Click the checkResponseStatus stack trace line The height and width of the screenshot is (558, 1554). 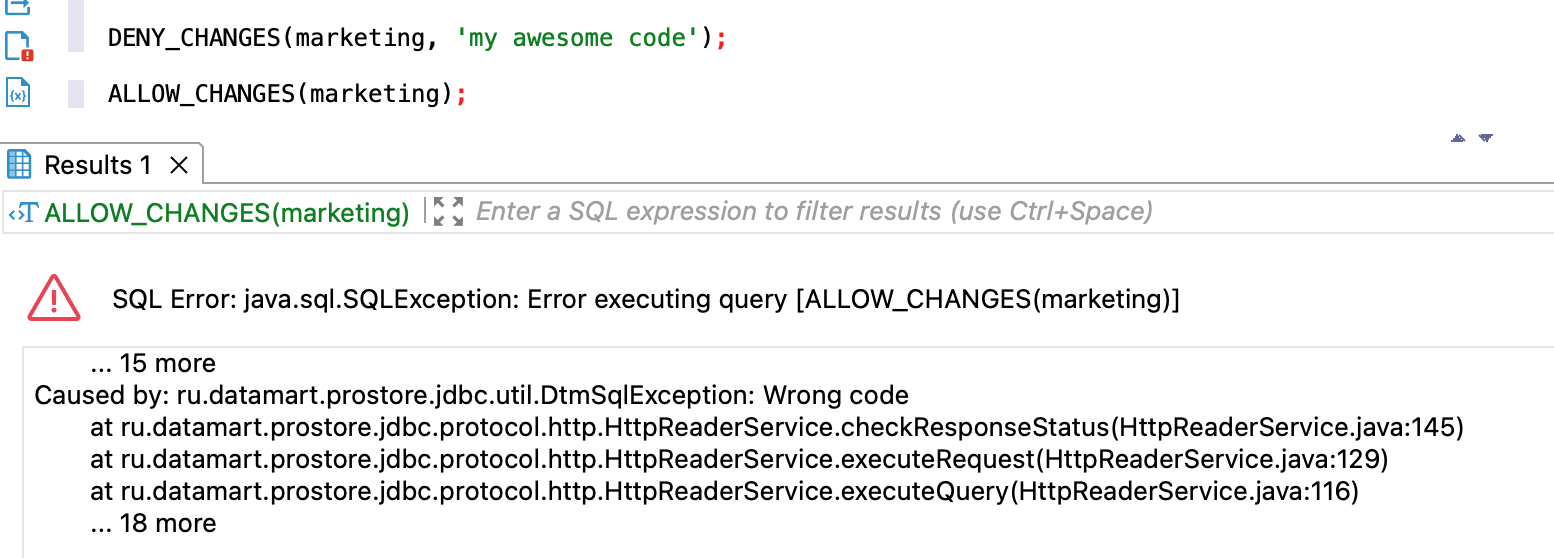pos(776,428)
